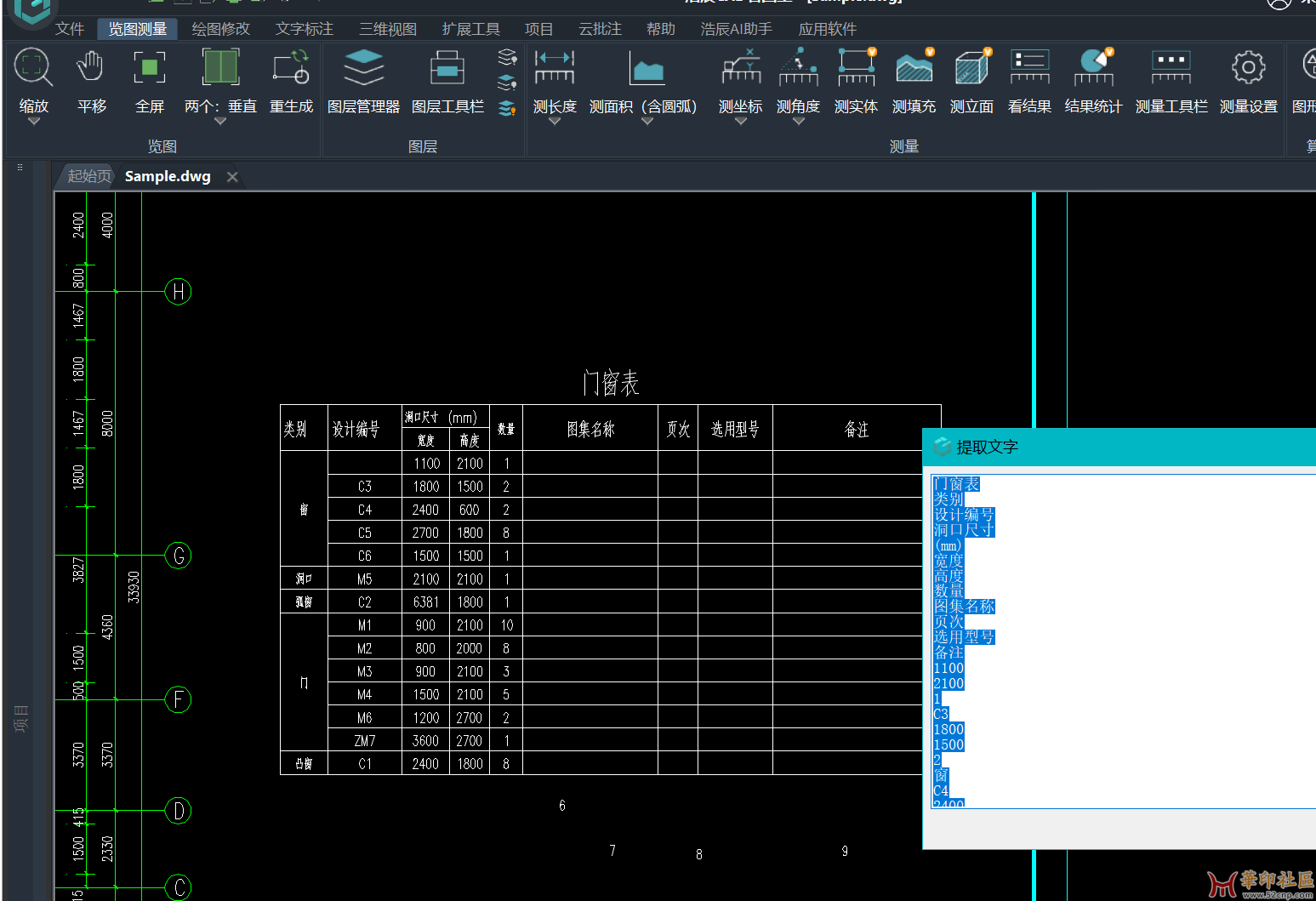
Task: Select the 测填充 hatch measure tool
Action: click(914, 68)
